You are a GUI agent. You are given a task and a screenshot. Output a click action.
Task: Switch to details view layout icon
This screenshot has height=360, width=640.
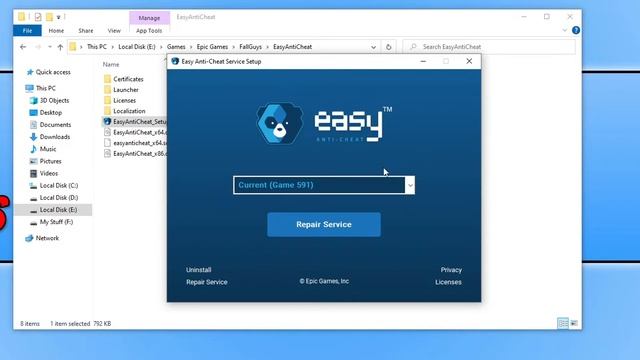click(563, 323)
